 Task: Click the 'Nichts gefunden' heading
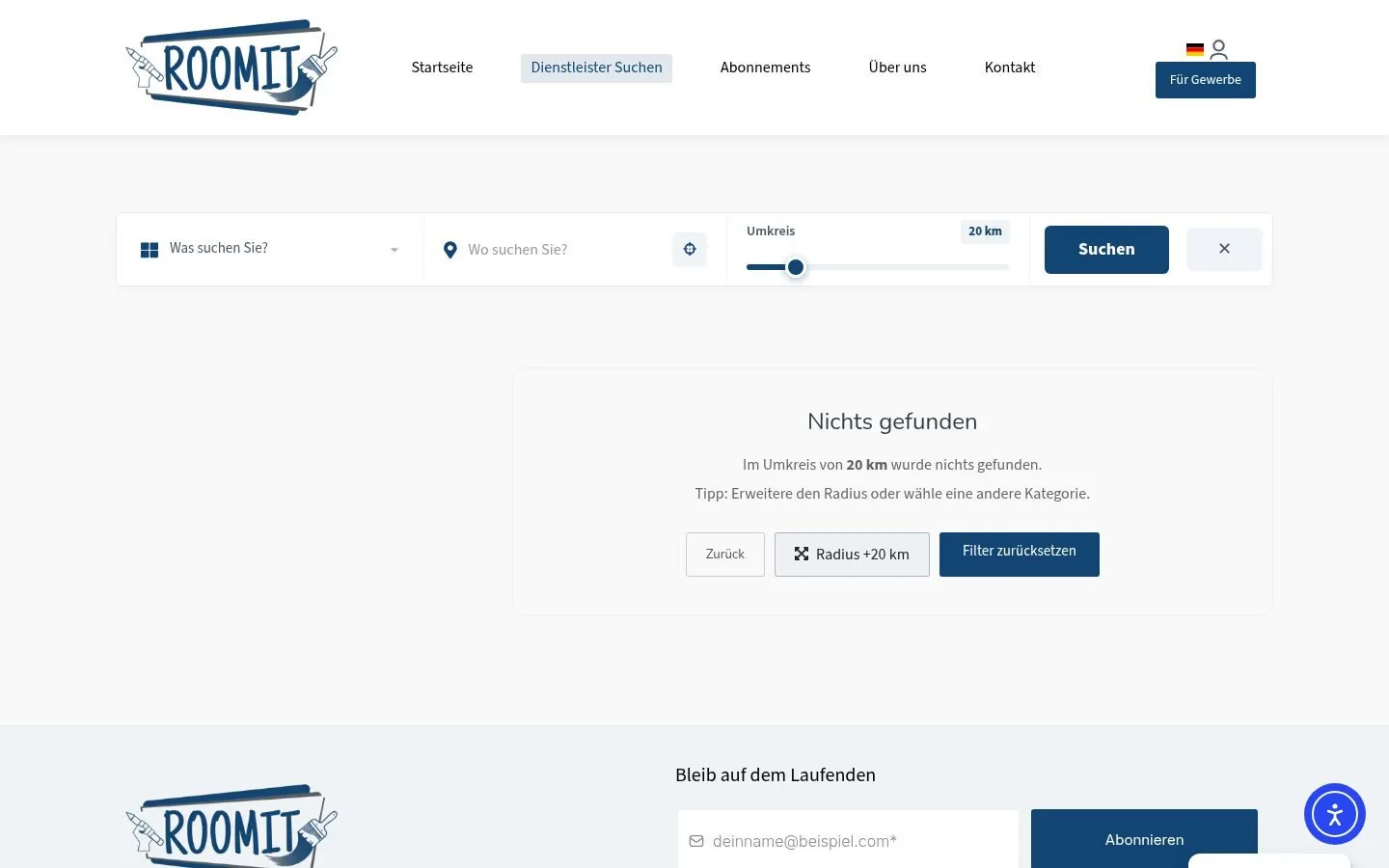(892, 421)
